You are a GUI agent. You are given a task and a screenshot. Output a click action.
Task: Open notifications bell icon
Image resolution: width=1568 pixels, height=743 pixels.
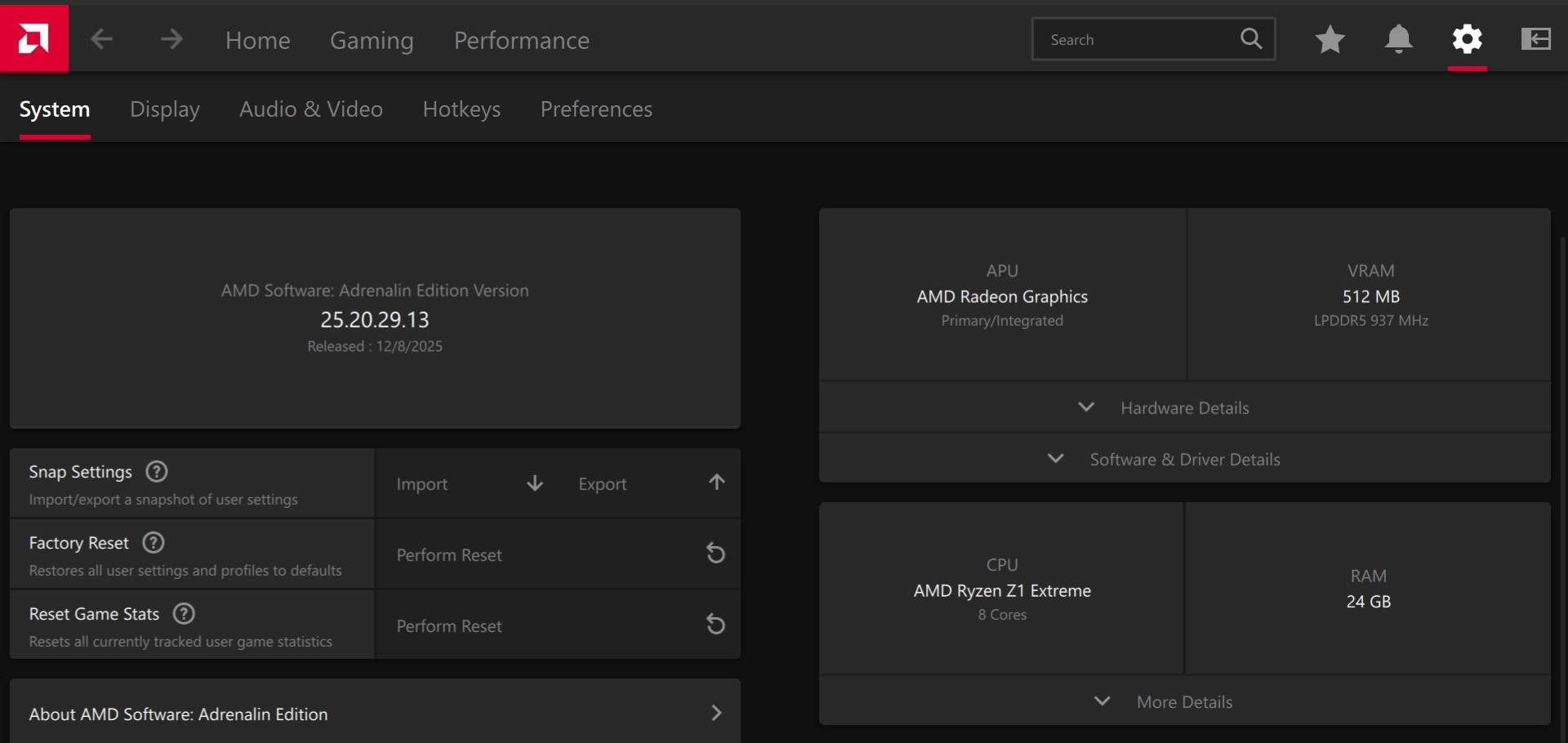[x=1399, y=38]
